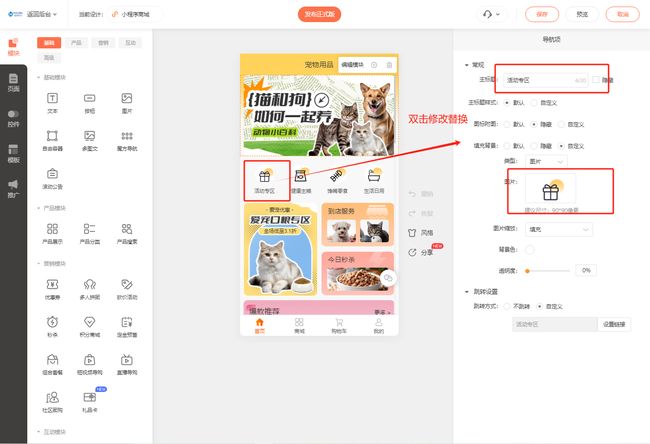Expand the 互动模块 group

[x=39, y=432]
